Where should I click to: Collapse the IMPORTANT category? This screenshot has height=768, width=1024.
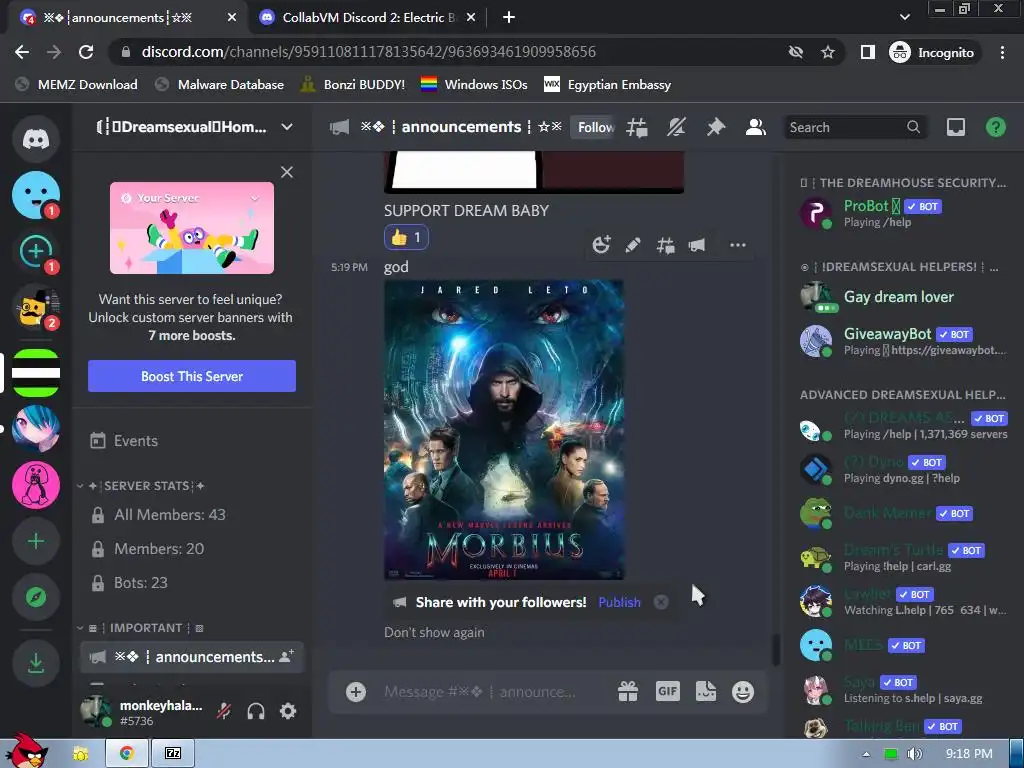[x=140, y=628]
